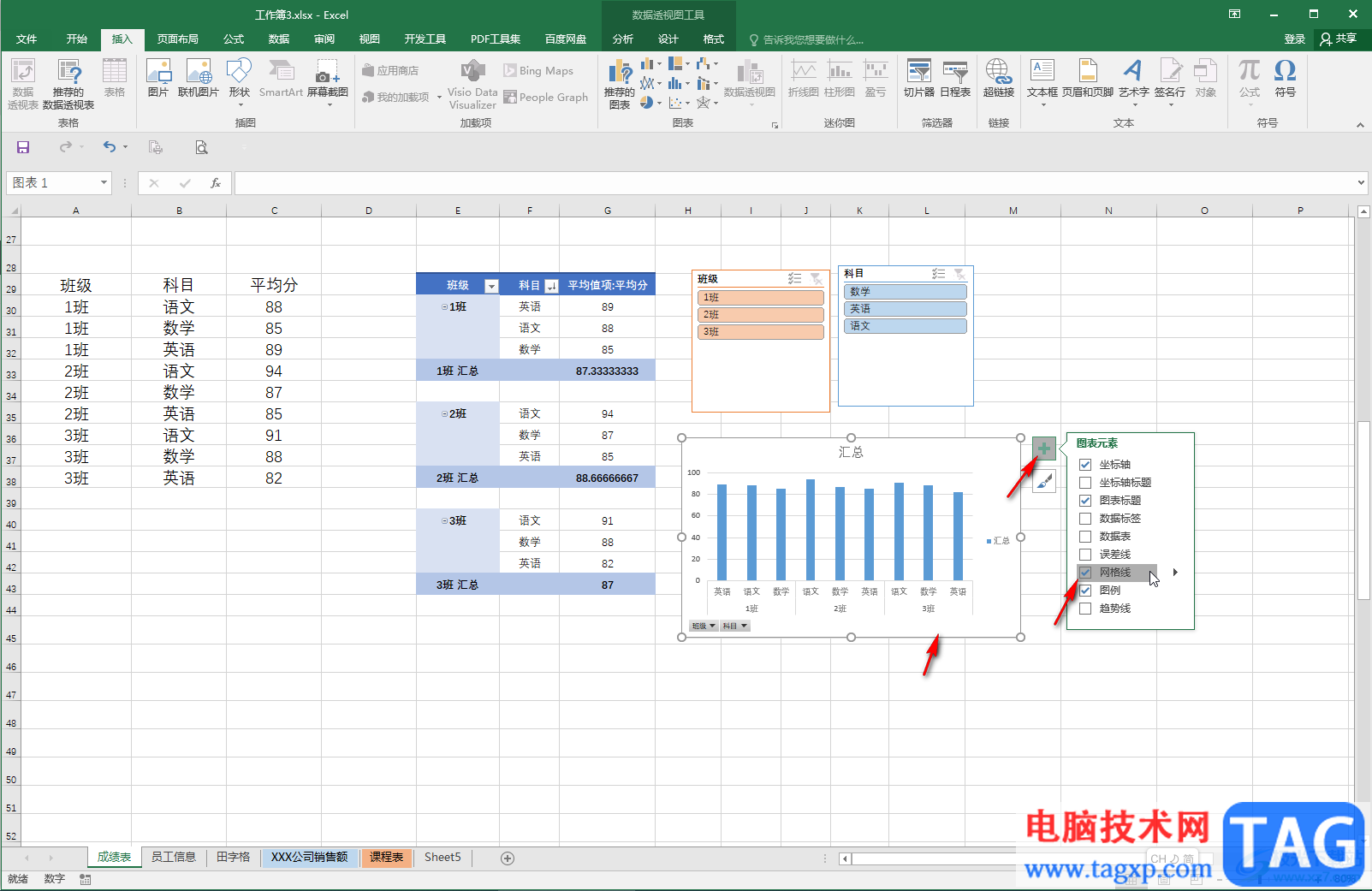Open chart styles brush button
The height and width of the screenshot is (891, 1372).
pyautogui.click(x=1044, y=481)
